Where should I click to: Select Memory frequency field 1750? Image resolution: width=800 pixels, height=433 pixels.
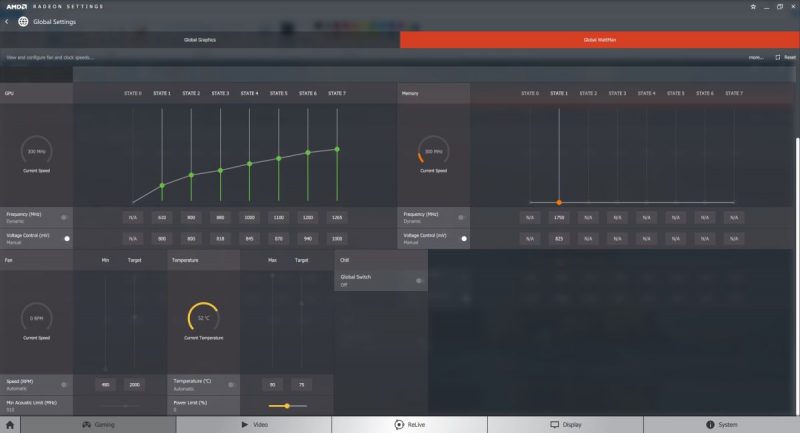(559, 217)
